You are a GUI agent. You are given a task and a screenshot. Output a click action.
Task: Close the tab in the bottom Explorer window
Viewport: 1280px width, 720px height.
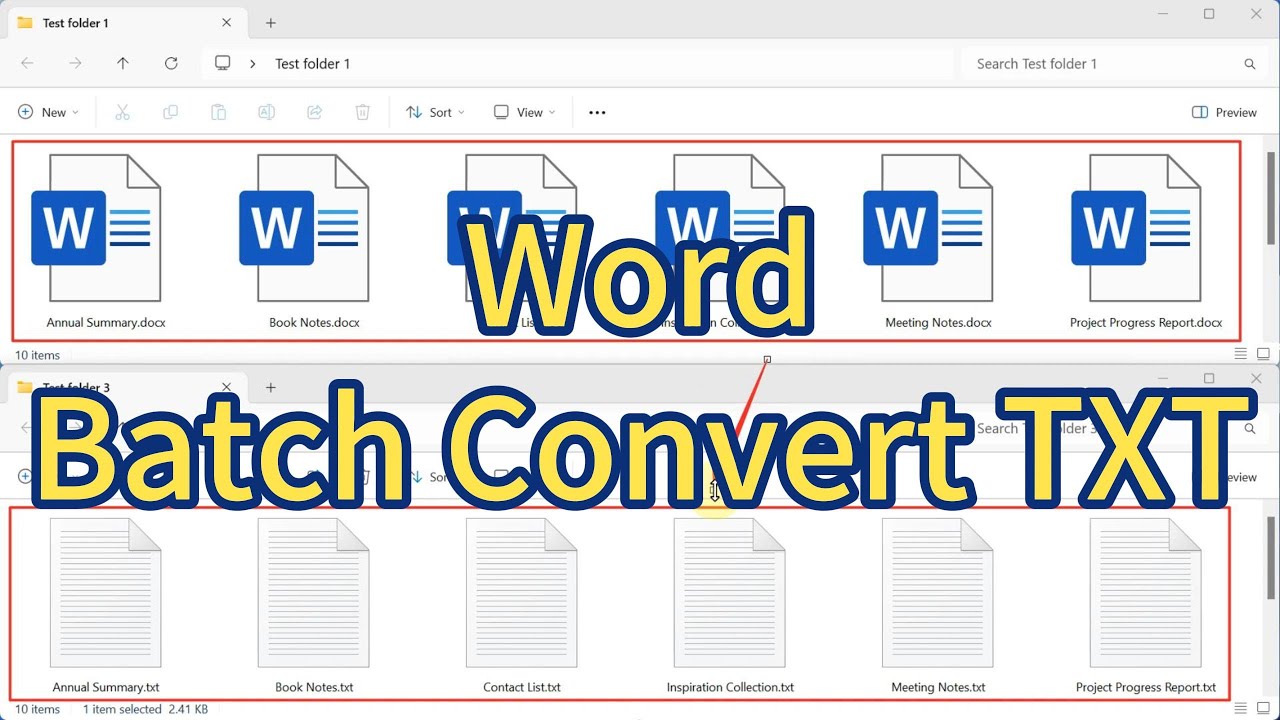(x=226, y=387)
